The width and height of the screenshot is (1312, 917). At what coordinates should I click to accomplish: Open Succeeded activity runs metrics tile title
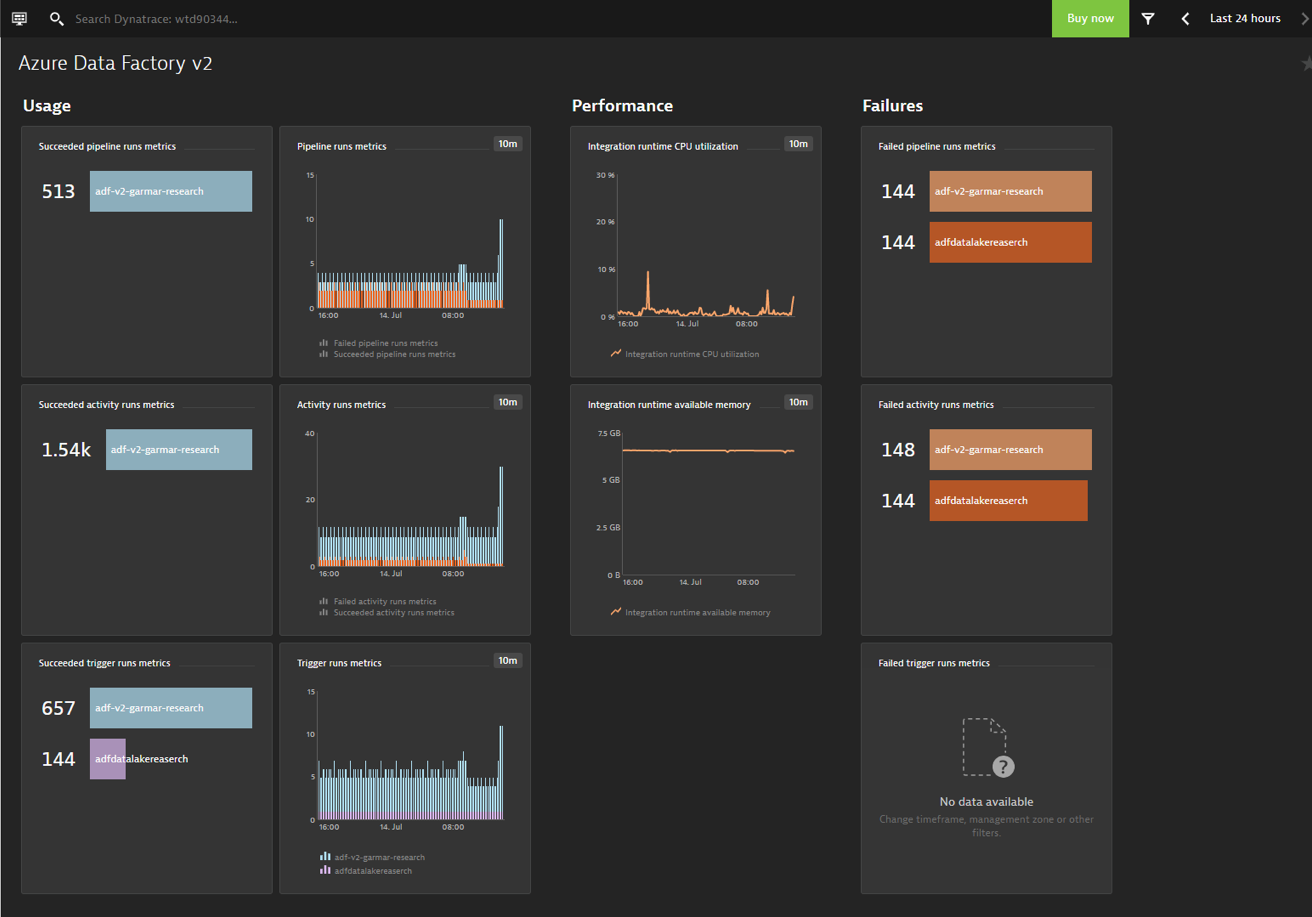tap(107, 405)
